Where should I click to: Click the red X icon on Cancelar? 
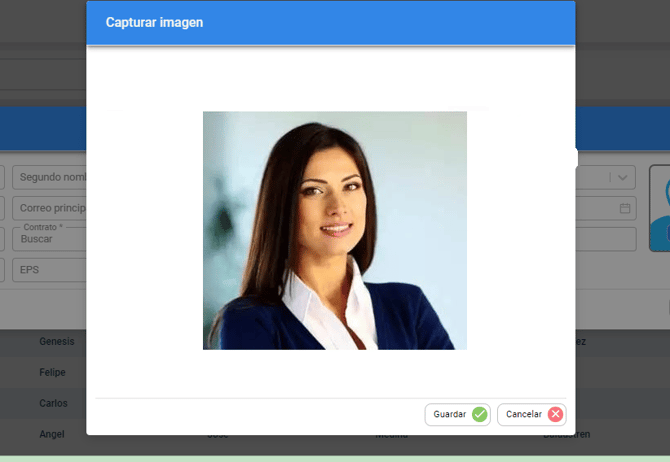point(555,414)
